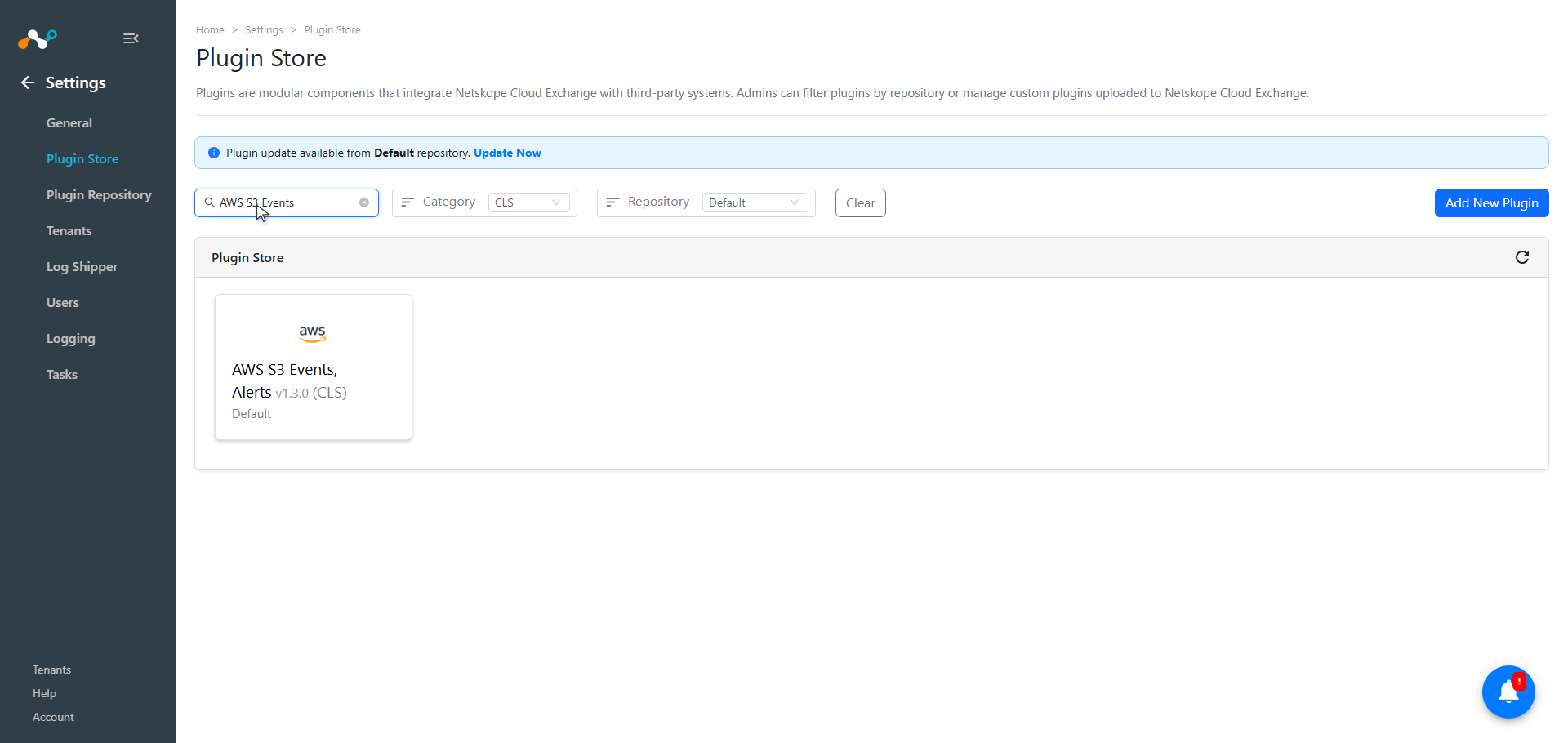The image size is (1568, 743).
Task: Open the Category CLS dropdown
Action: (528, 202)
